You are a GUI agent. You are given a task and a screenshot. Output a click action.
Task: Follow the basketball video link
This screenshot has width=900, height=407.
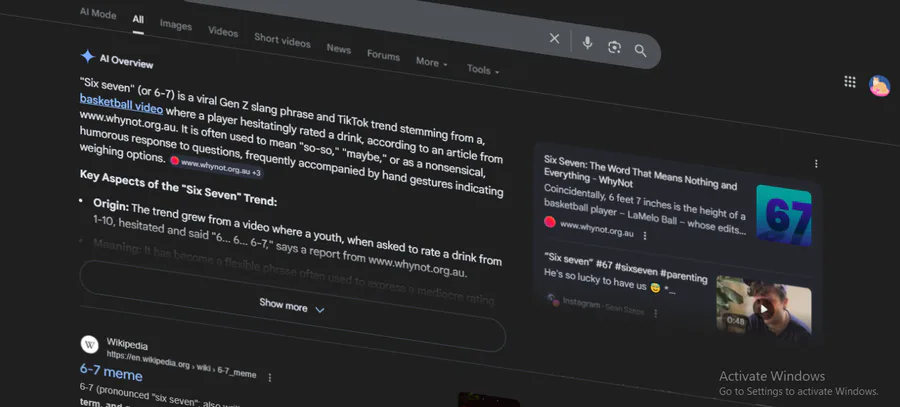(x=121, y=104)
